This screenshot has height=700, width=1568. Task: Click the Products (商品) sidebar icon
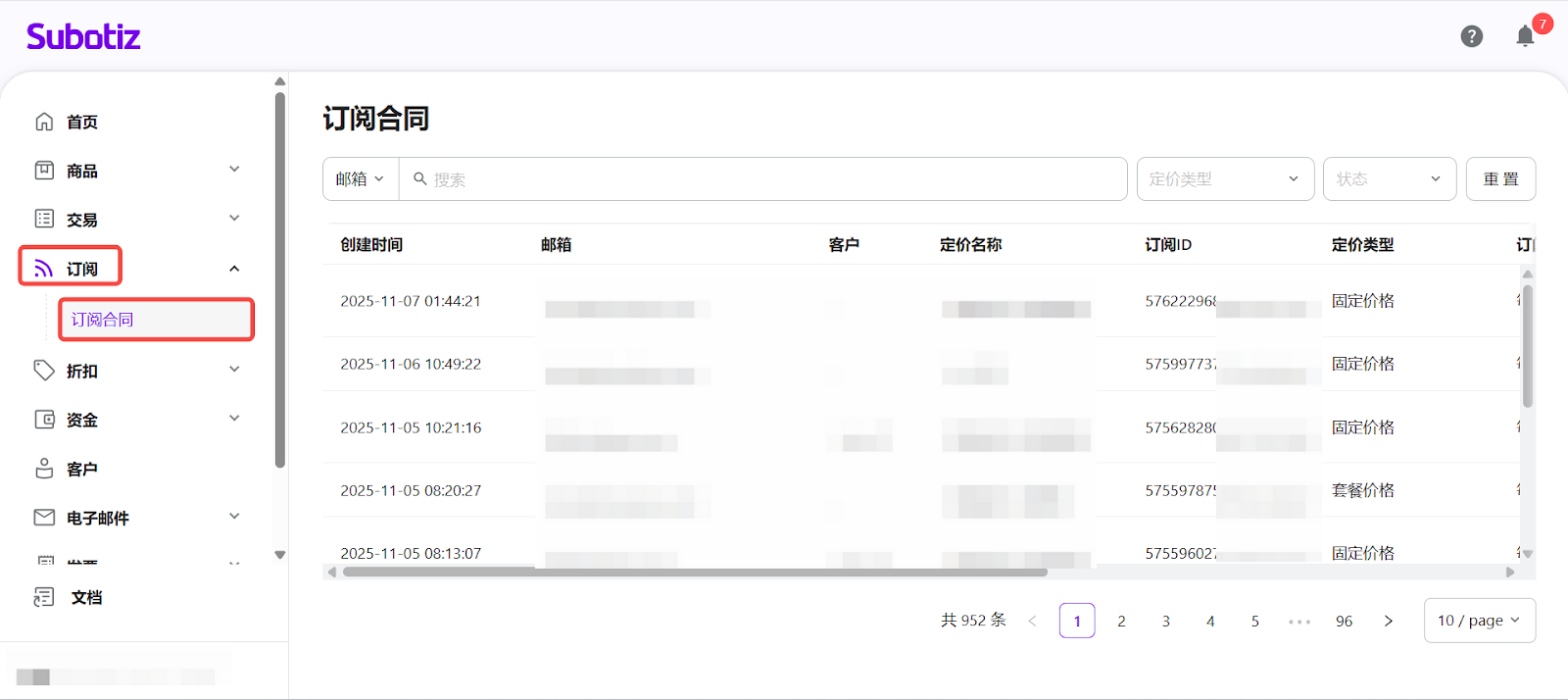click(44, 171)
